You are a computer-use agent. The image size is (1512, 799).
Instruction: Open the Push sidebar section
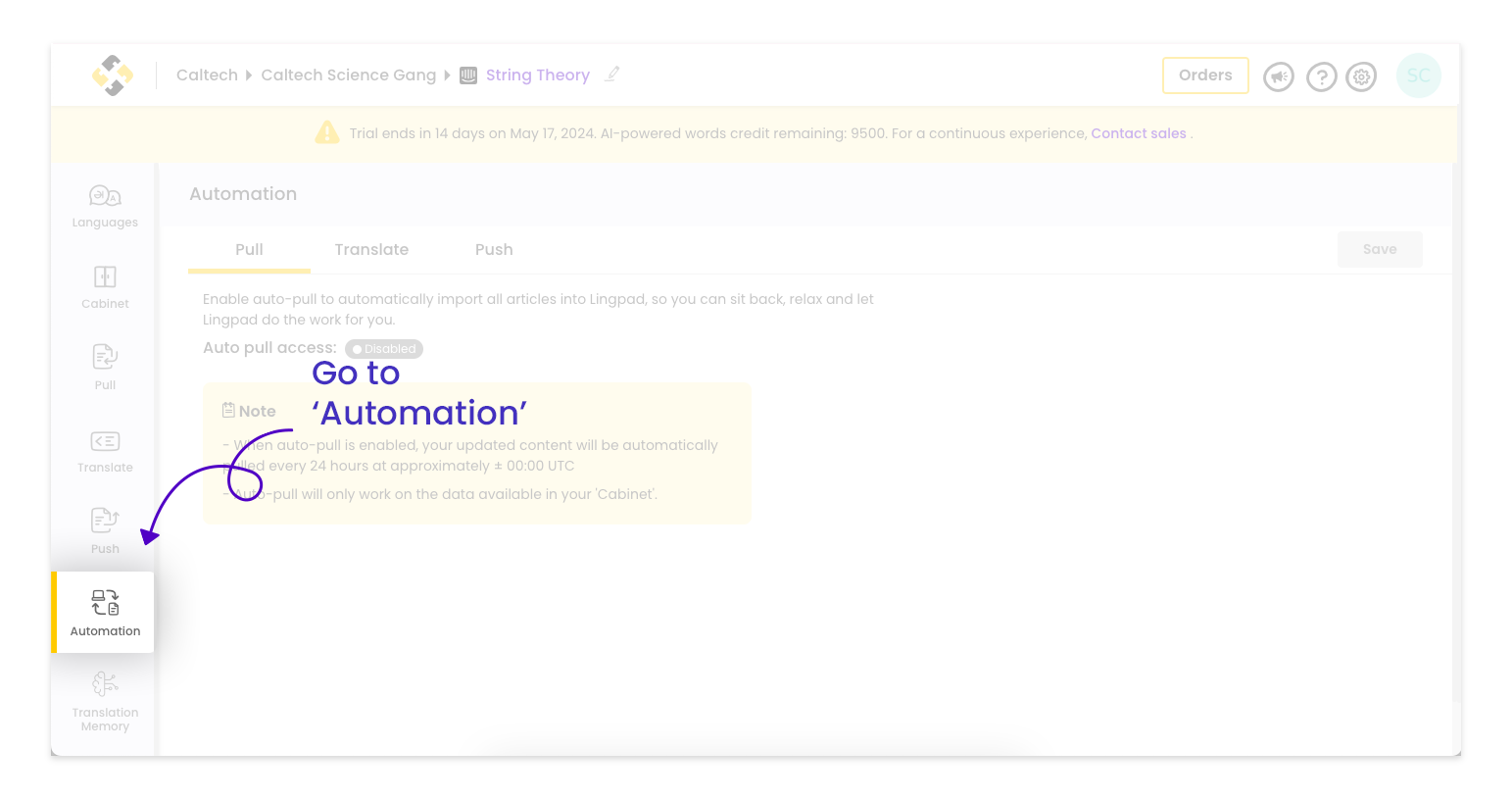(x=105, y=532)
